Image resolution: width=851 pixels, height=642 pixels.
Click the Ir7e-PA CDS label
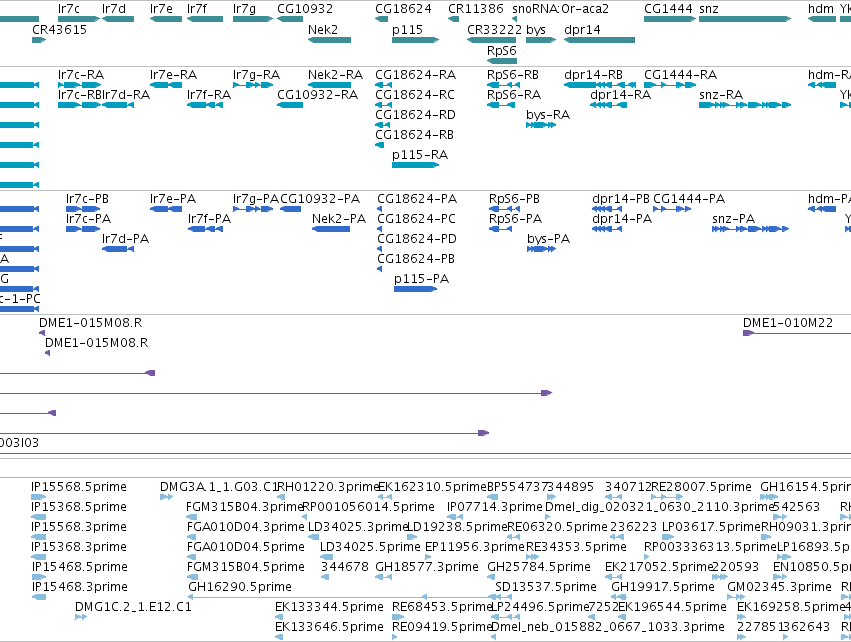[x=173, y=199]
